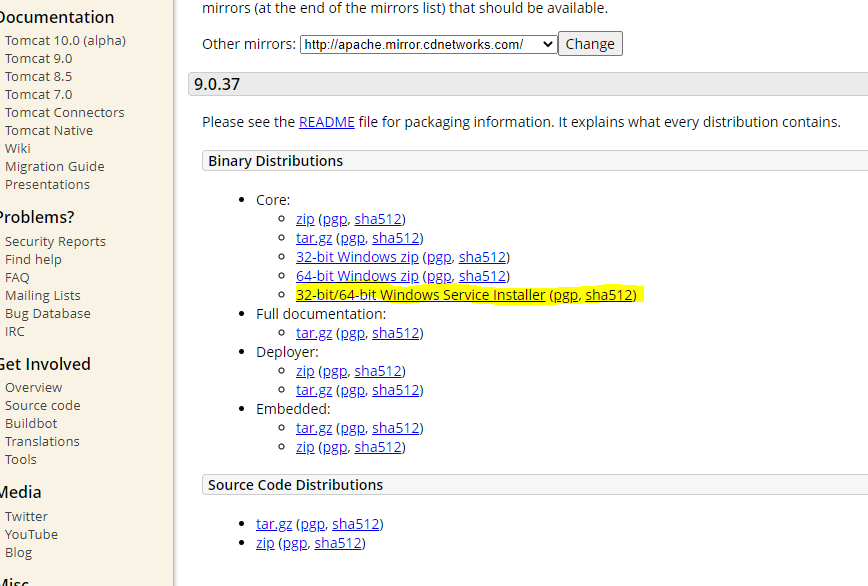The height and width of the screenshot is (586, 868).
Task: Open the Other mirrors dropdown
Action: click(428, 44)
